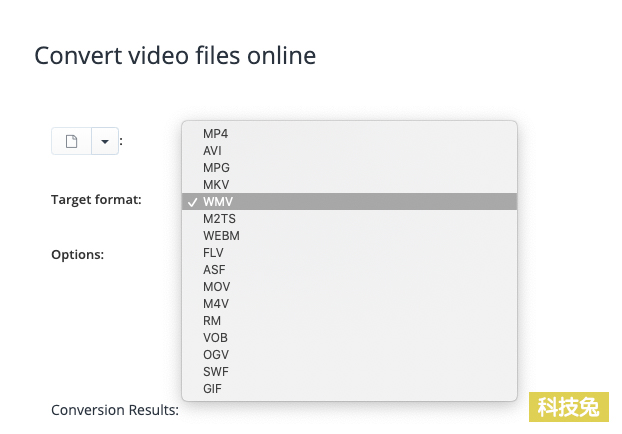Pick M4V as target format
The height and width of the screenshot is (434, 622).
click(349, 304)
